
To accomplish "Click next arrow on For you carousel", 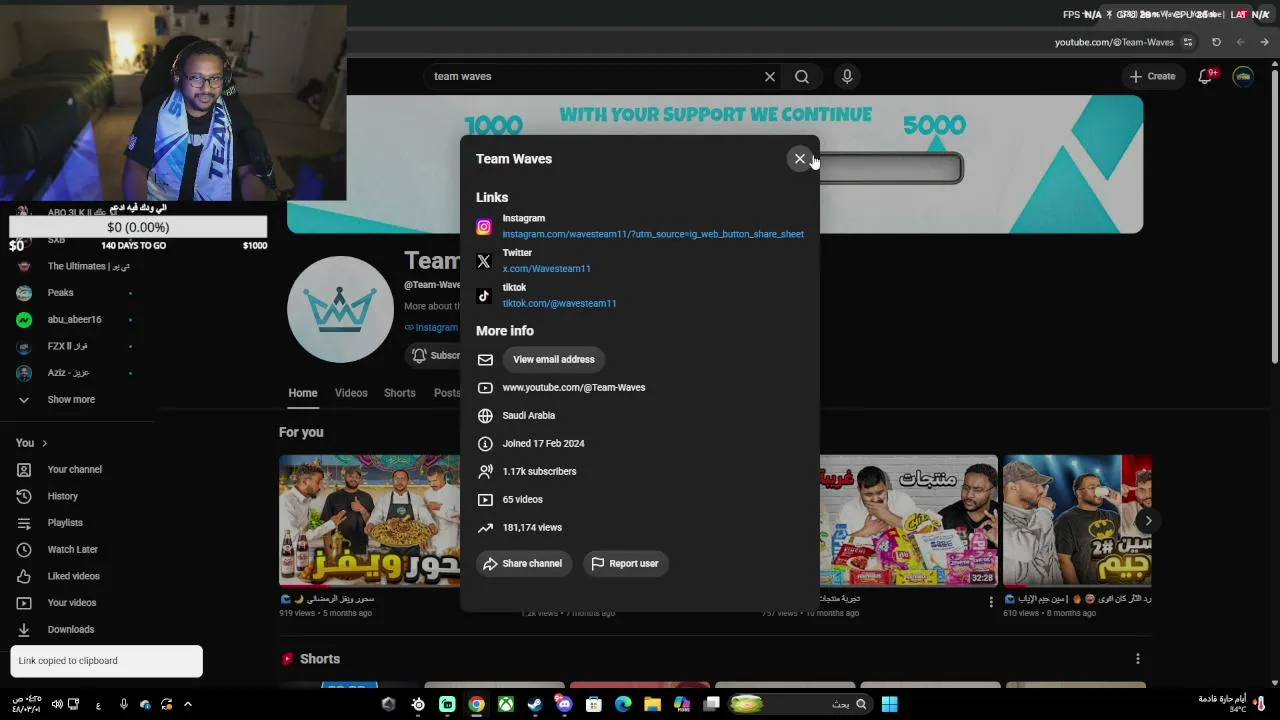I will [1148, 520].
